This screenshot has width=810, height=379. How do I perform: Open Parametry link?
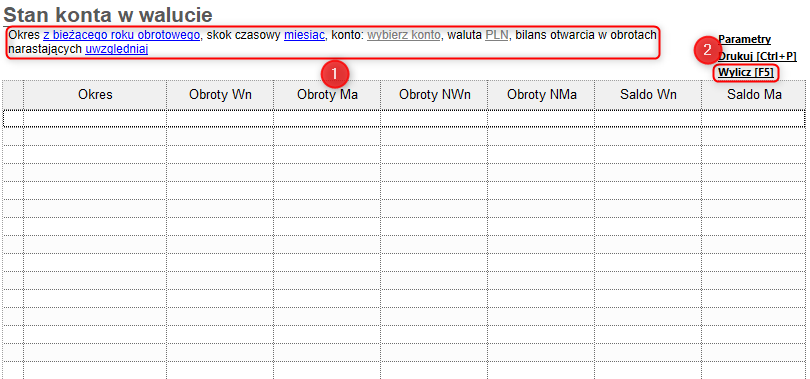744,39
